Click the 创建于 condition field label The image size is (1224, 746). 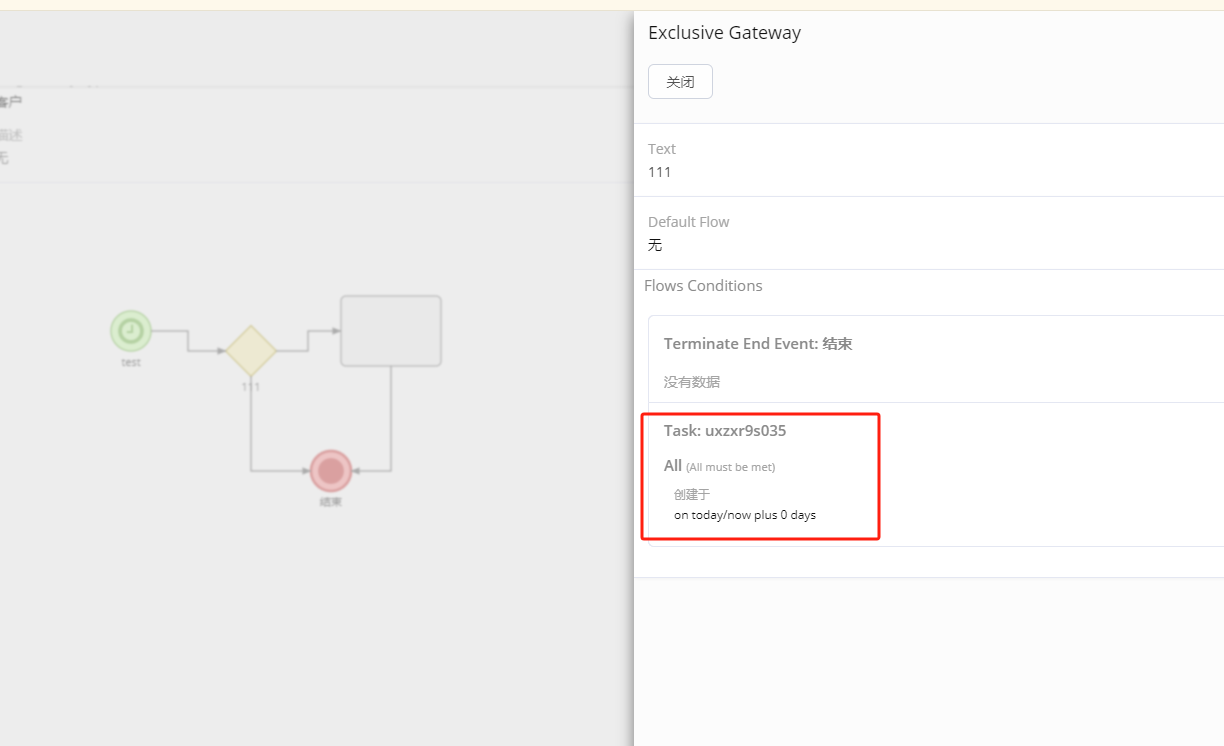pos(692,494)
